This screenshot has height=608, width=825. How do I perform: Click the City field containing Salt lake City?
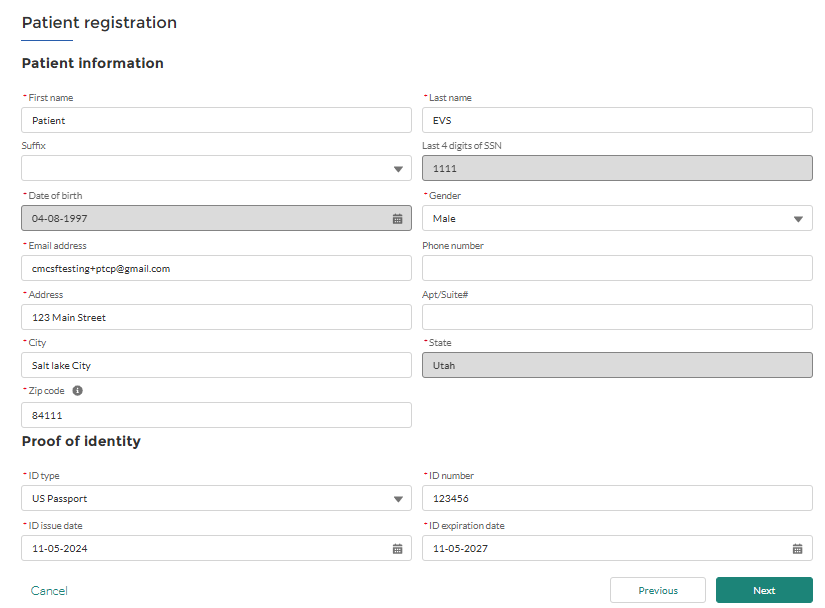tap(216, 365)
